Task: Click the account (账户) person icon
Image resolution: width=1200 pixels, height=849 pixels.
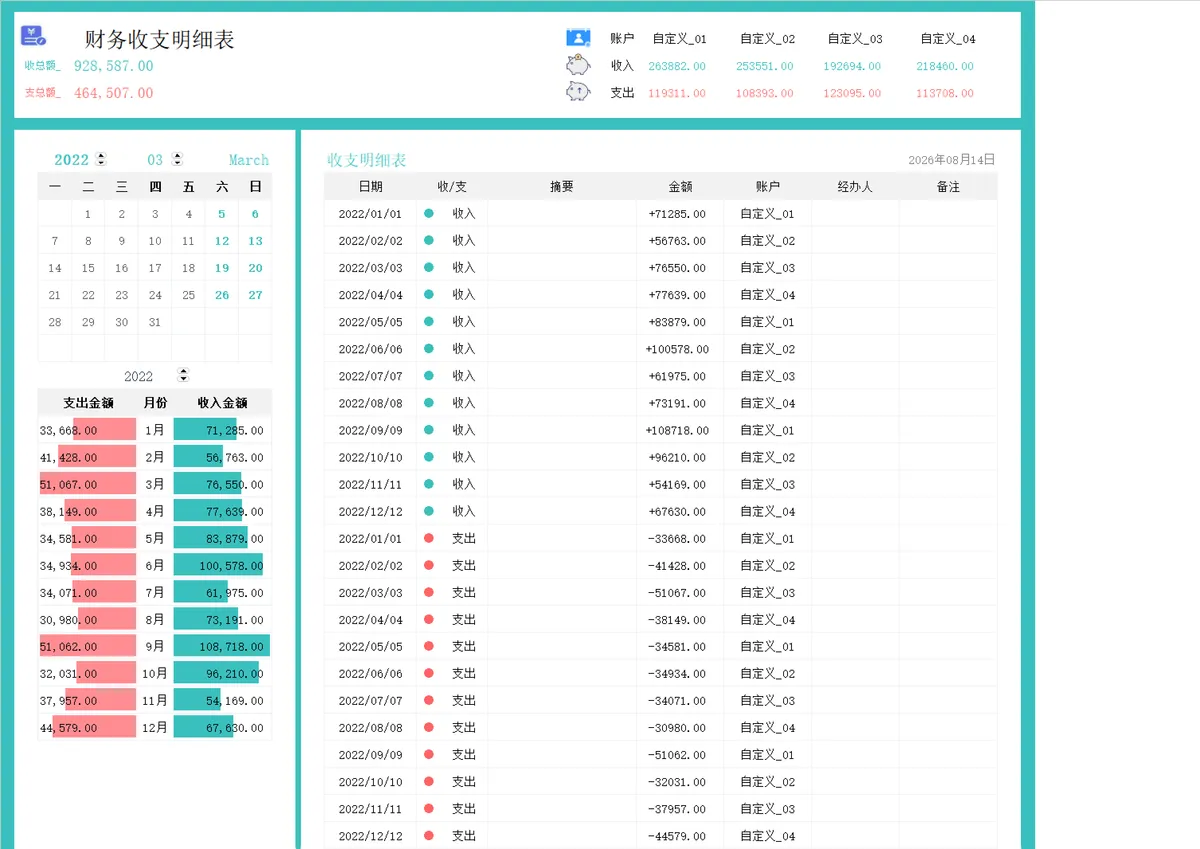Action: 578,38
